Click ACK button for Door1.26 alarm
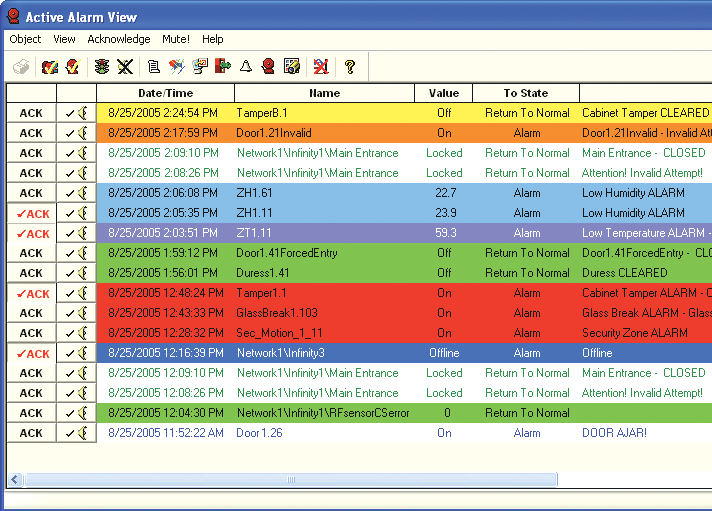The image size is (712, 511). [31, 433]
